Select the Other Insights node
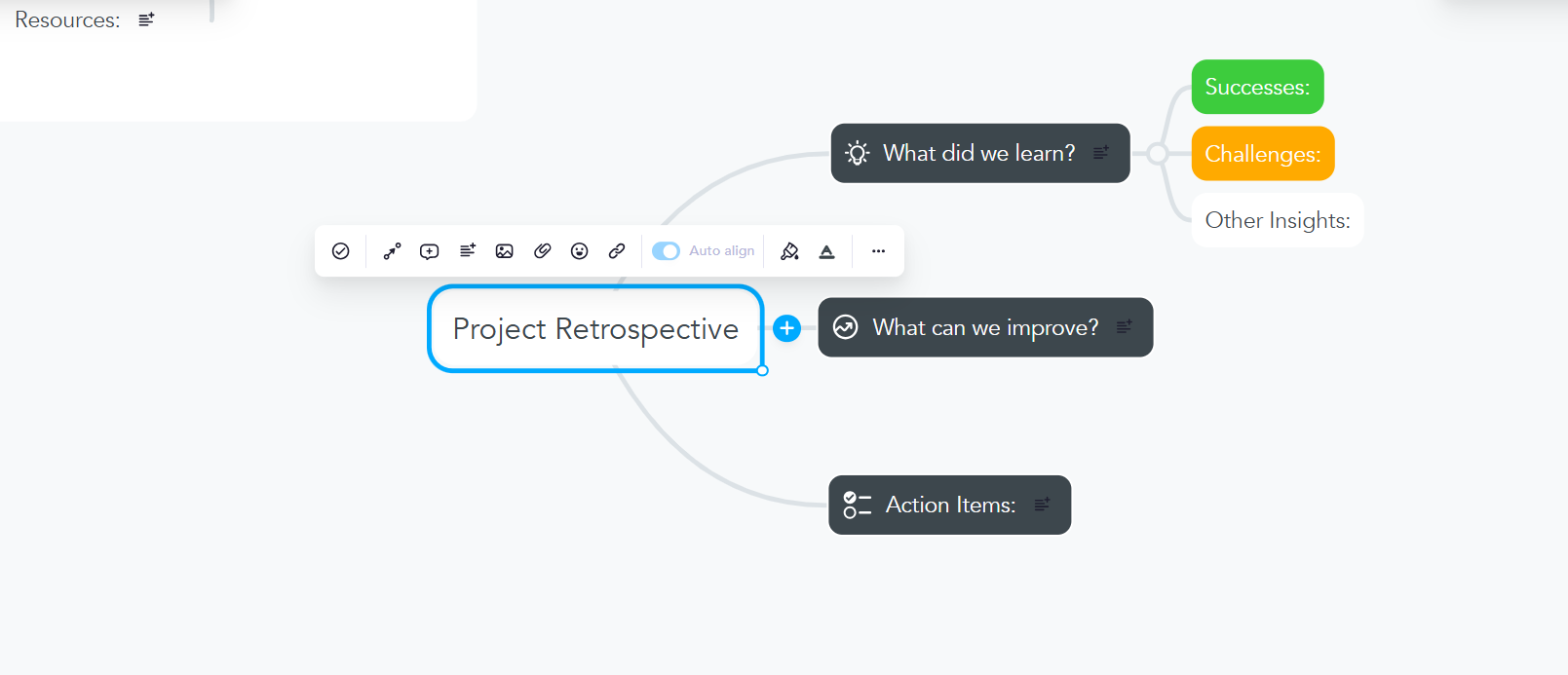1568x675 pixels. (x=1277, y=220)
